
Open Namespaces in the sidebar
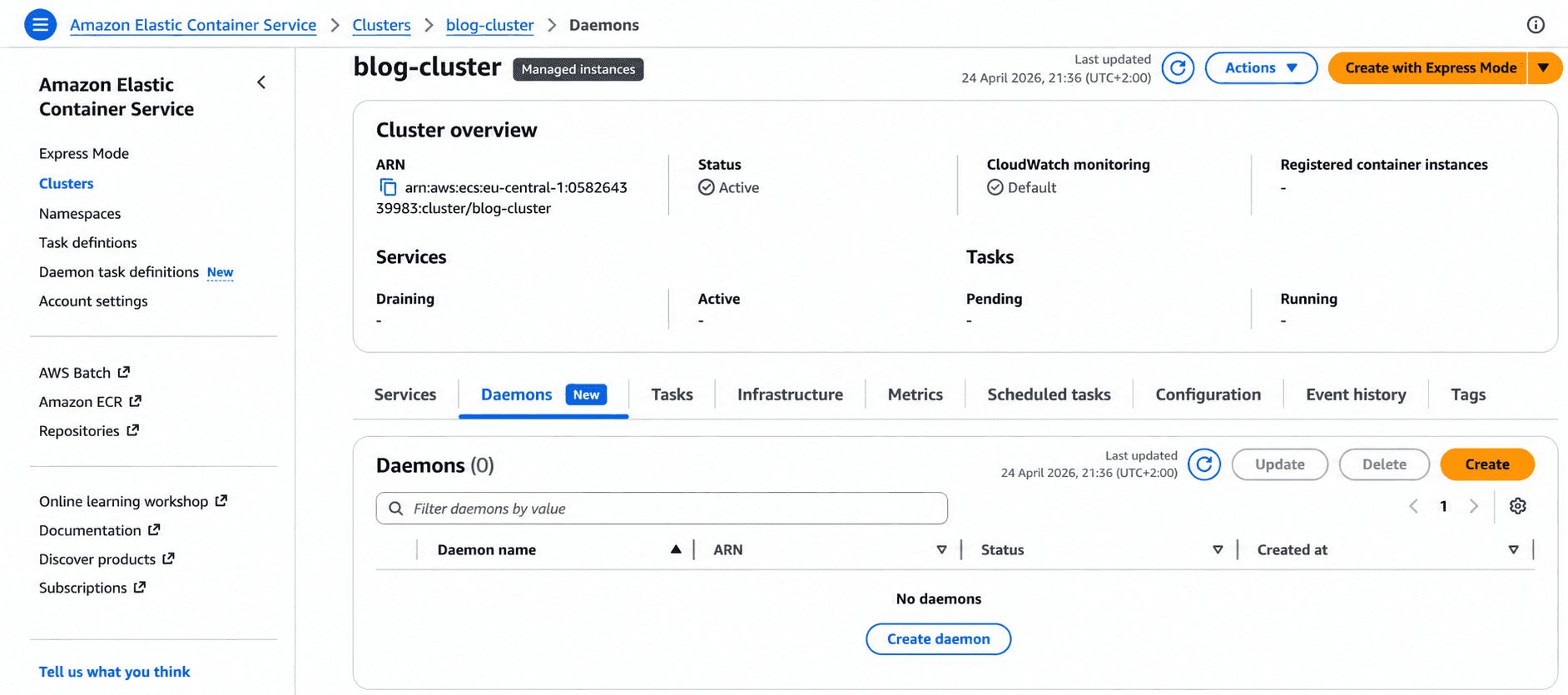pos(80,214)
